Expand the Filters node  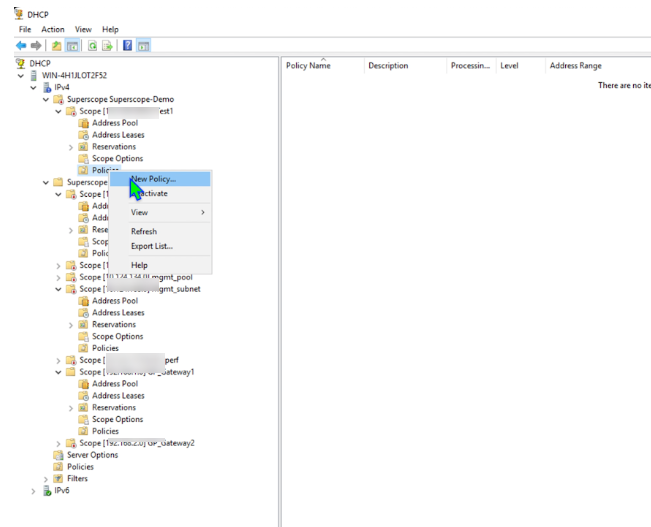coord(46,479)
